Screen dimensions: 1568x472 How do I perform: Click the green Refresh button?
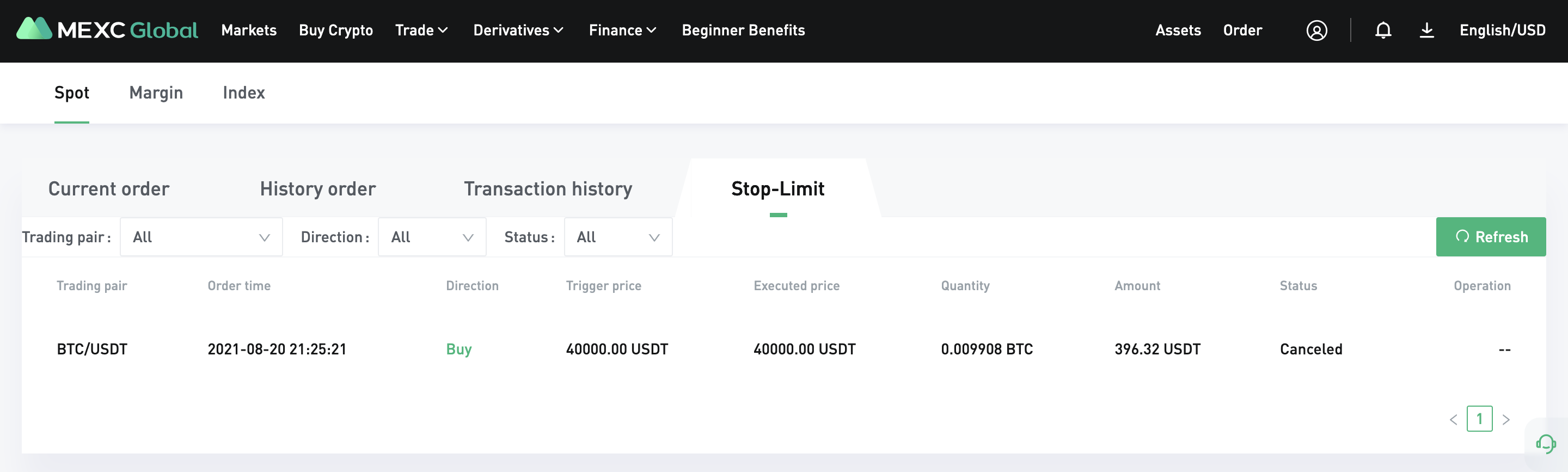pos(1491,237)
